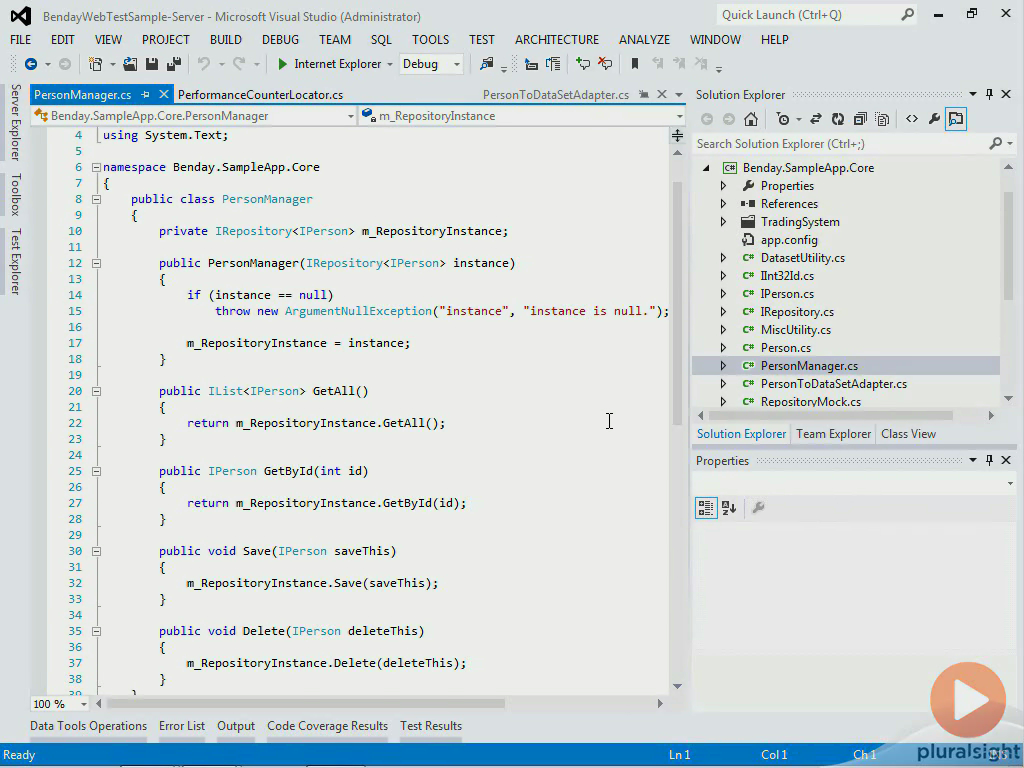Open the Debug configuration dropdown

pos(430,64)
